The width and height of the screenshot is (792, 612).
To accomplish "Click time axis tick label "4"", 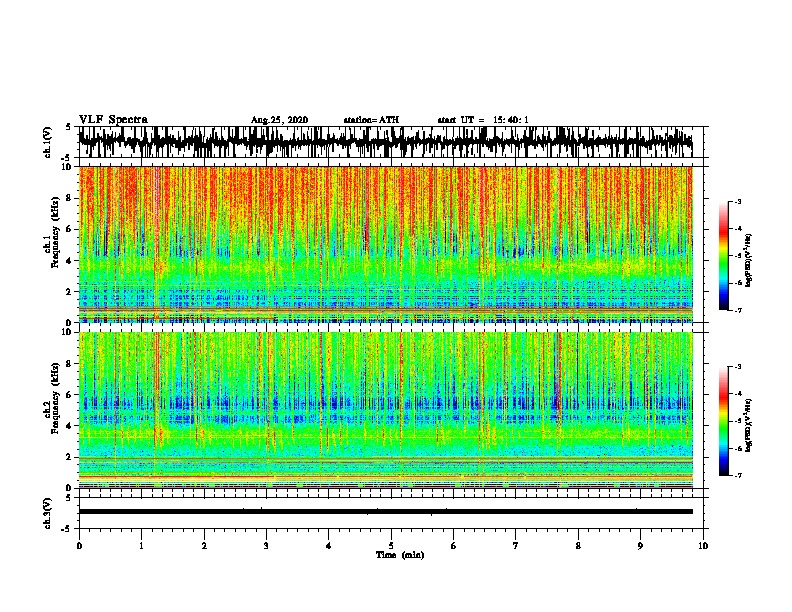I will click(x=329, y=546).
